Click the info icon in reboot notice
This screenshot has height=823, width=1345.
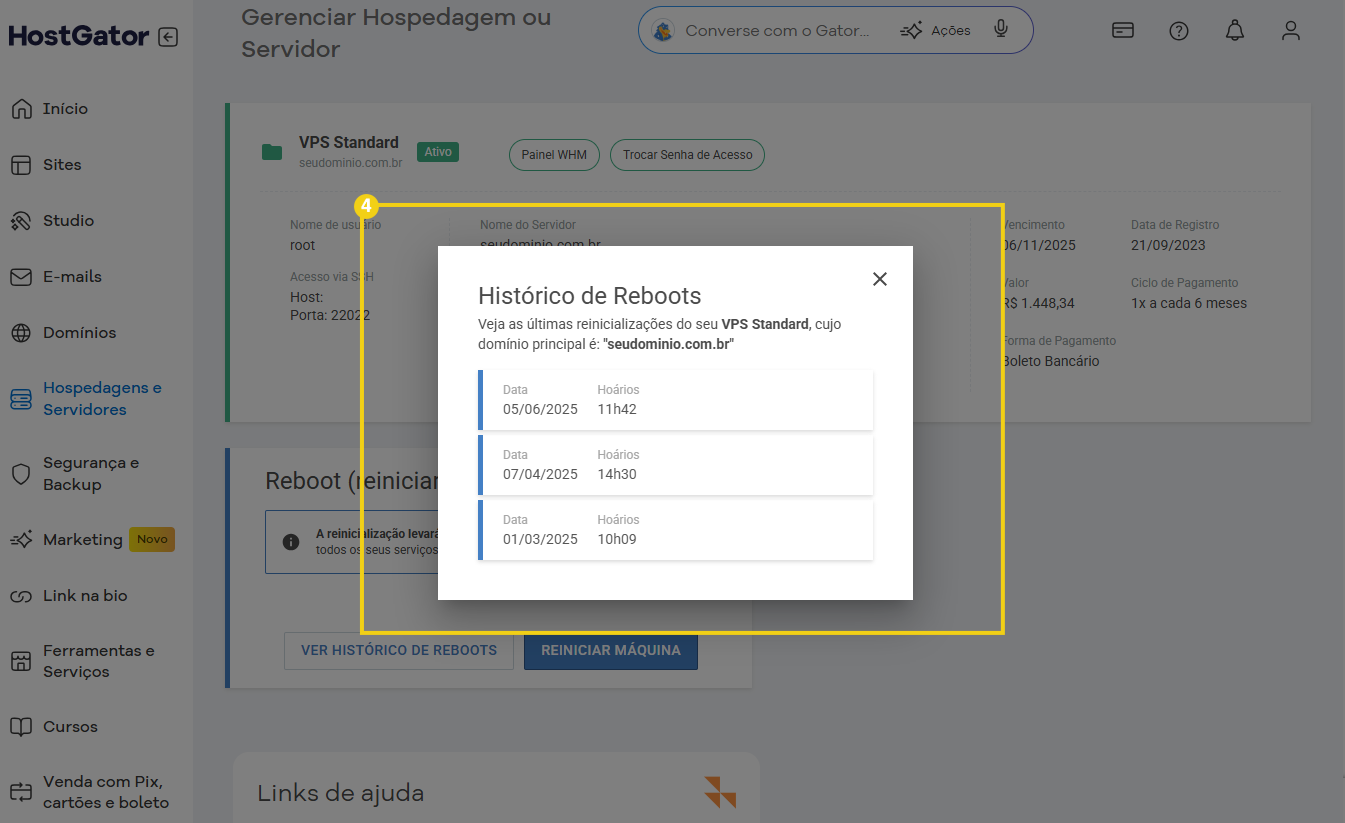(291, 542)
